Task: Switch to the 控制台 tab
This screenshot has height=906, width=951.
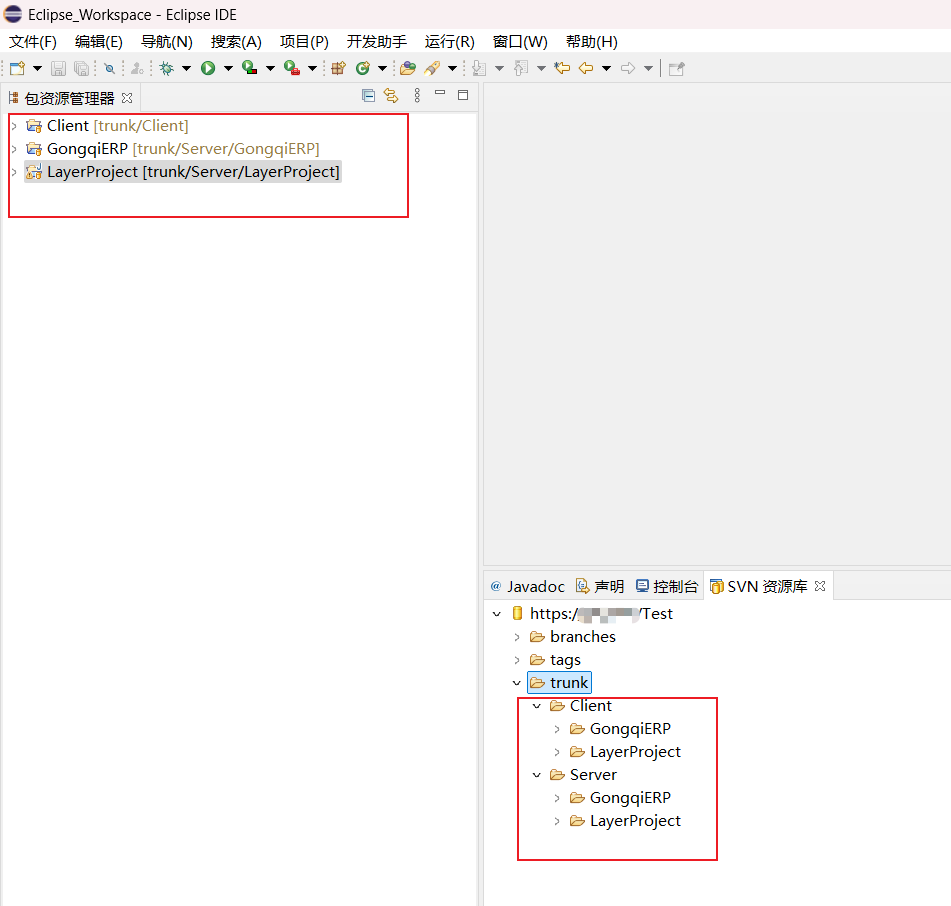Action: coord(667,586)
